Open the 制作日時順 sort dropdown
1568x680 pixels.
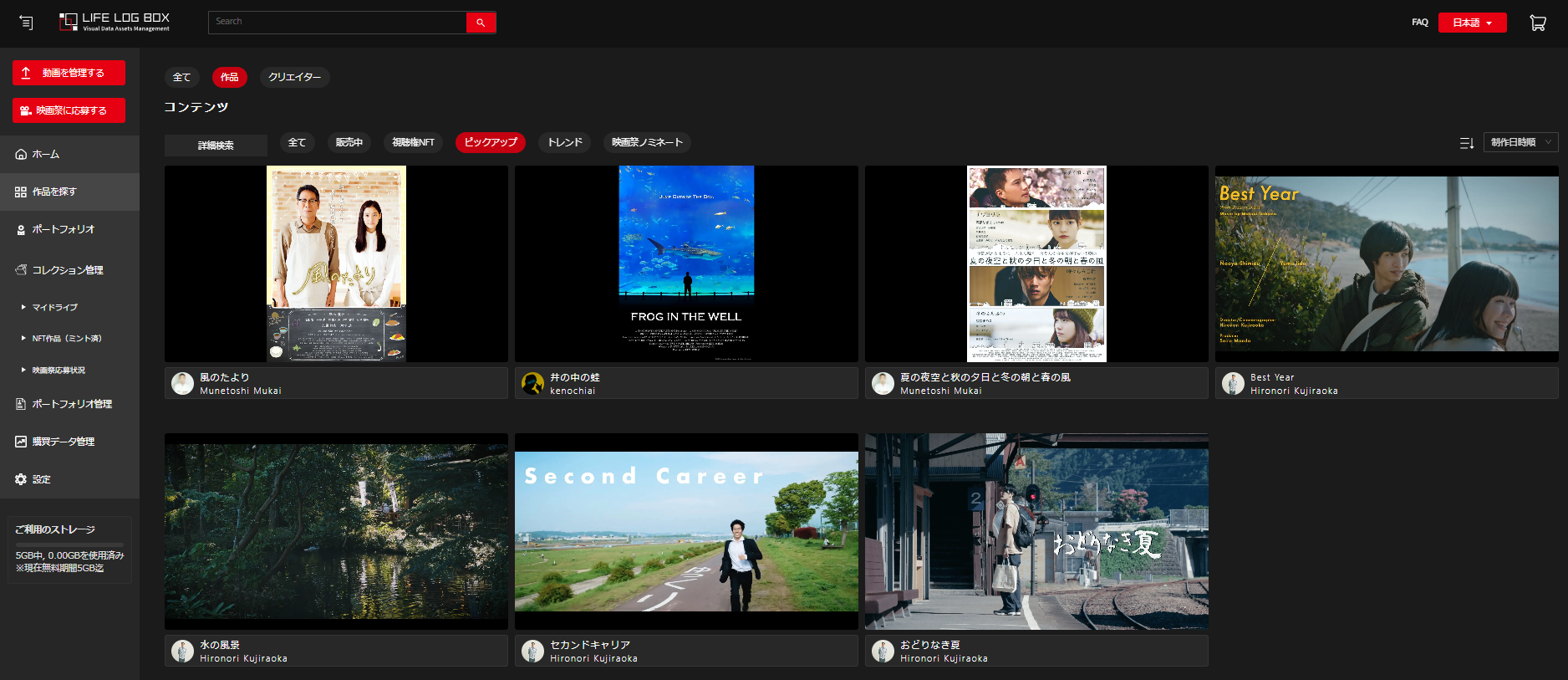1520,142
